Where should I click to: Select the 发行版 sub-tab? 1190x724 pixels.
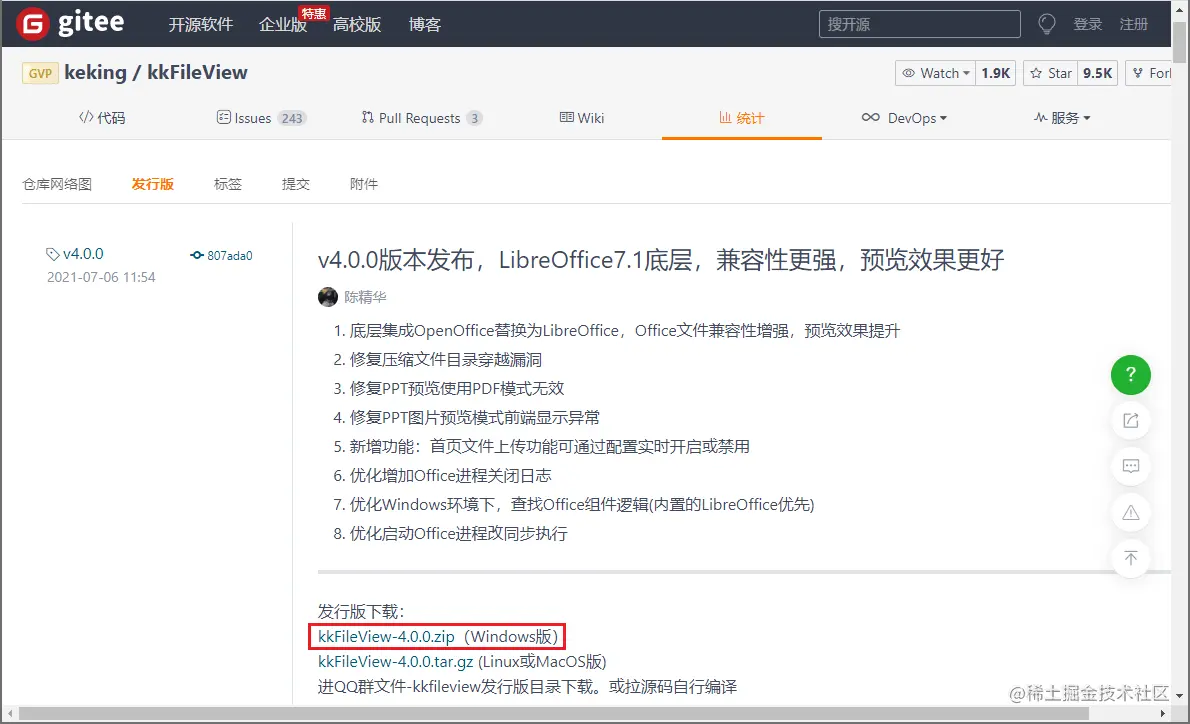point(153,184)
